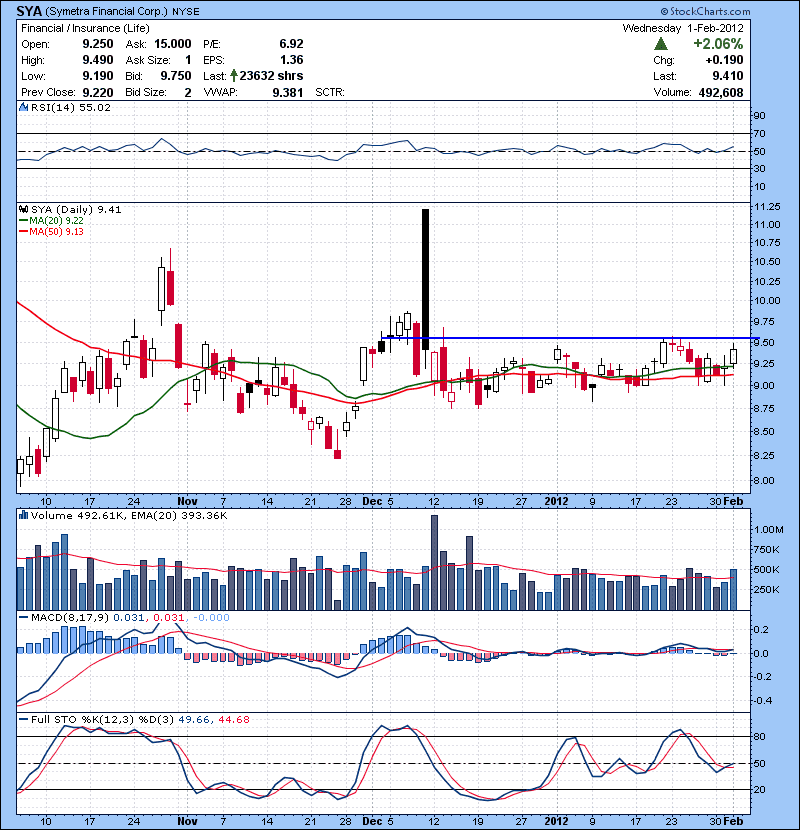Image resolution: width=800 pixels, height=830 pixels.
Task: Click the green MA(20) legend line marker
Action: tap(23, 221)
